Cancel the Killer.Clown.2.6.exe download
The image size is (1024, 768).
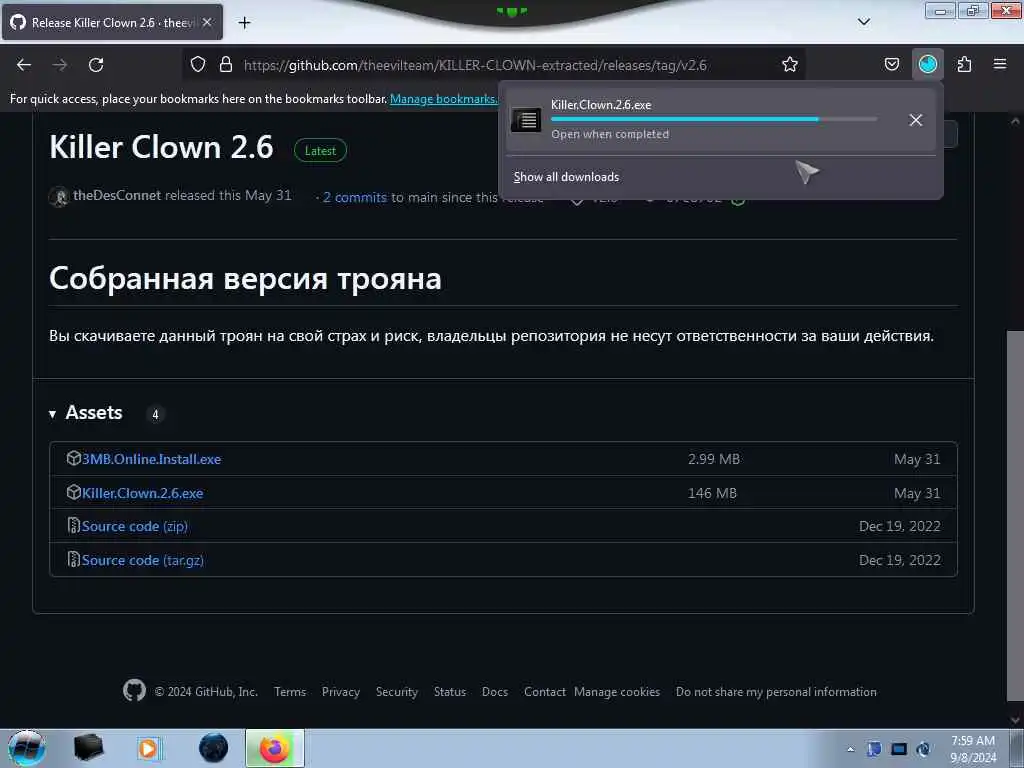(916, 120)
